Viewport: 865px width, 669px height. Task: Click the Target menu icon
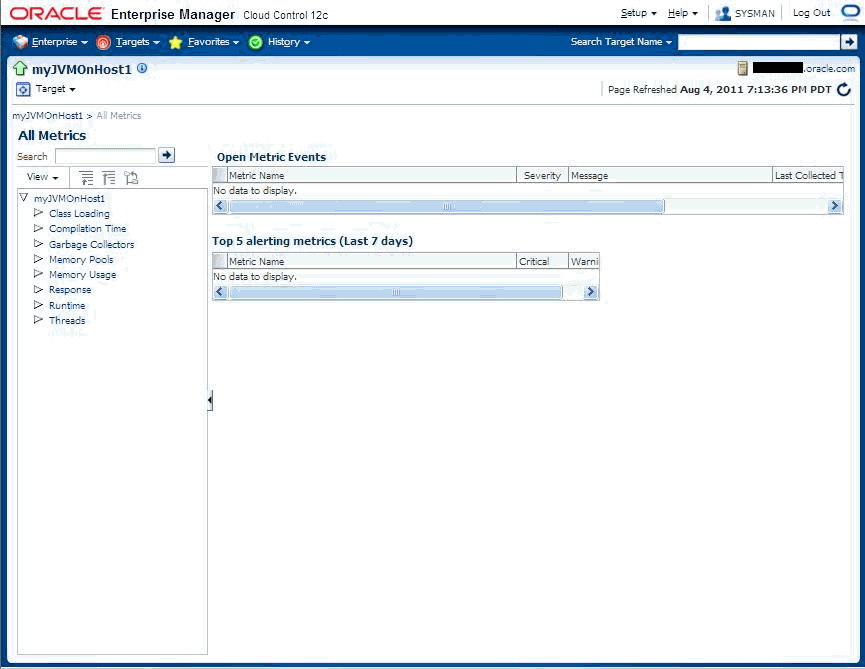pos(23,89)
